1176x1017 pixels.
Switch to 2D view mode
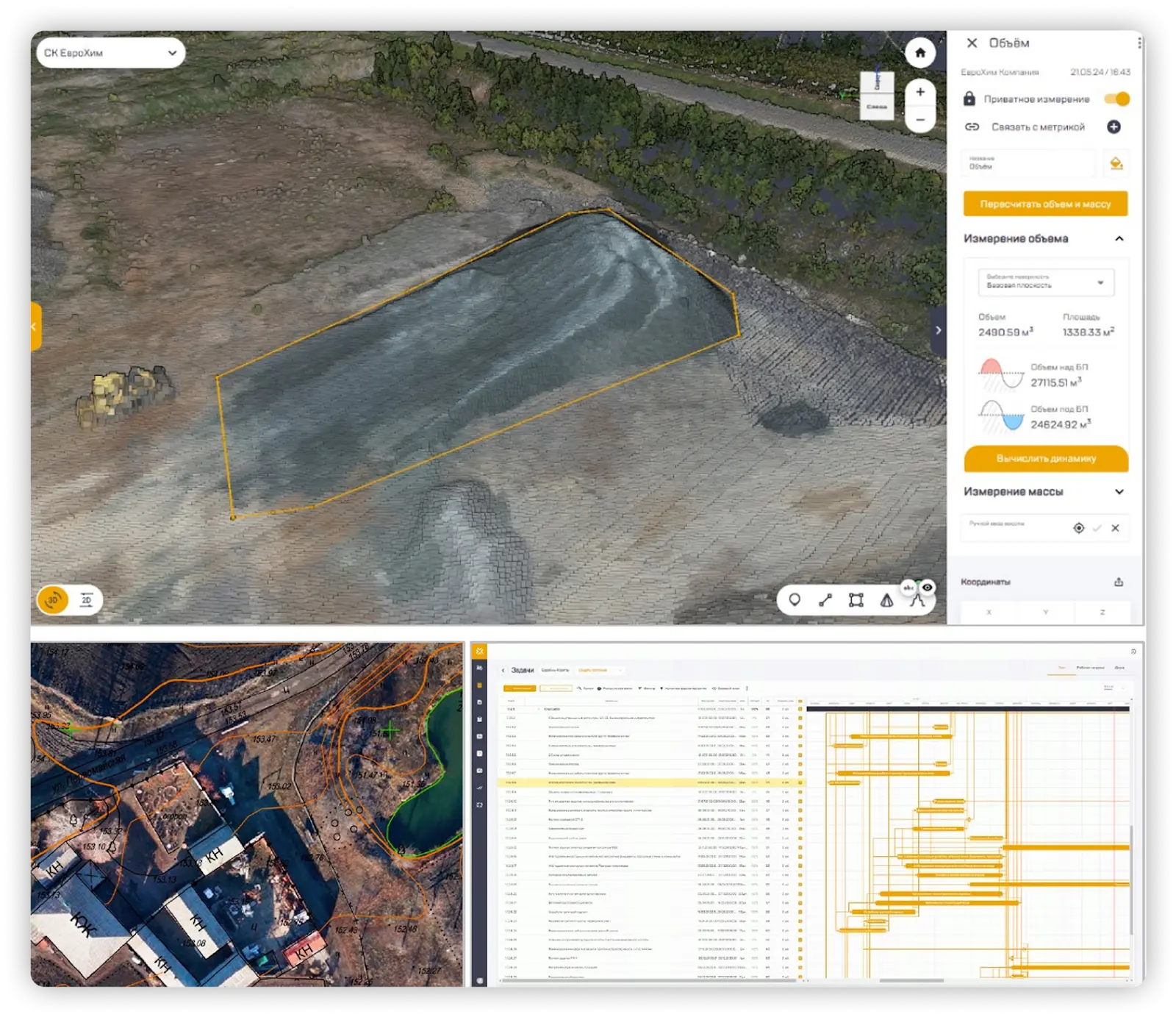[86, 600]
